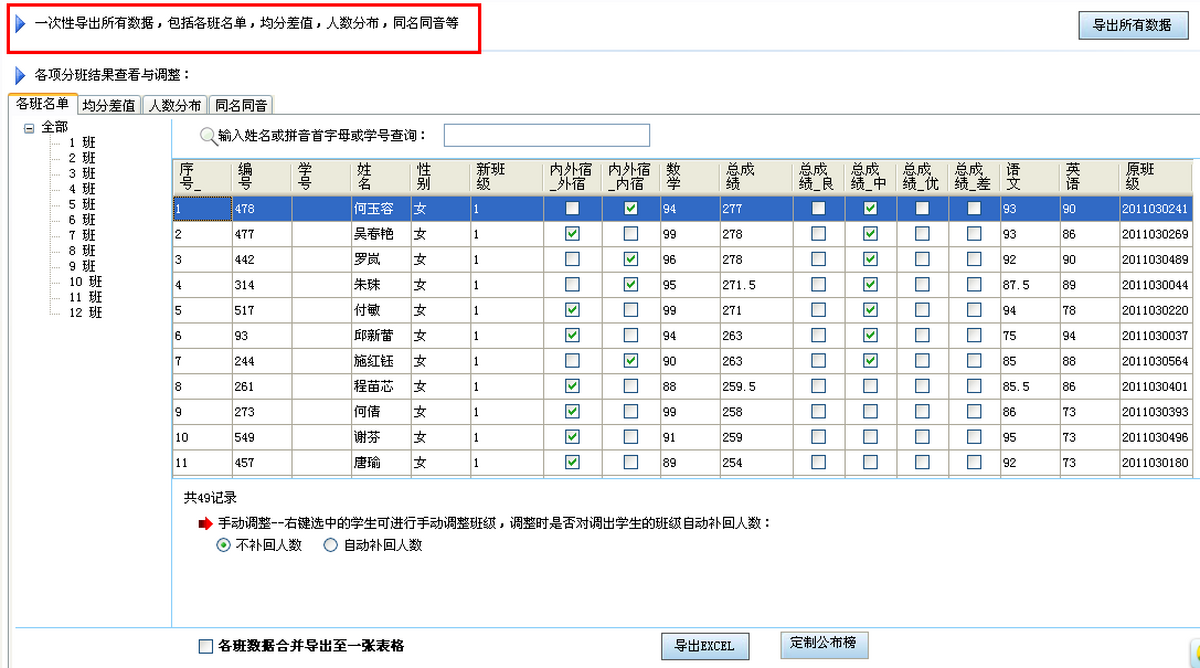
Task: Enable 各班数据合并导出至一张表格 checkbox
Action: (x=206, y=646)
